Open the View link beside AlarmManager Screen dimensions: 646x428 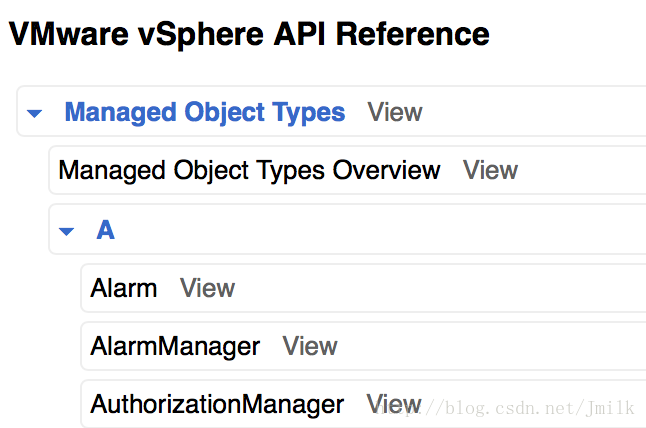[310, 346]
